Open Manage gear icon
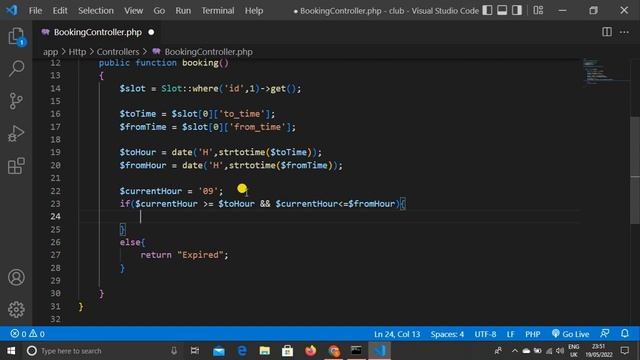Image resolution: width=640 pixels, height=360 pixels. pyautogui.click(x=16, y=309)
